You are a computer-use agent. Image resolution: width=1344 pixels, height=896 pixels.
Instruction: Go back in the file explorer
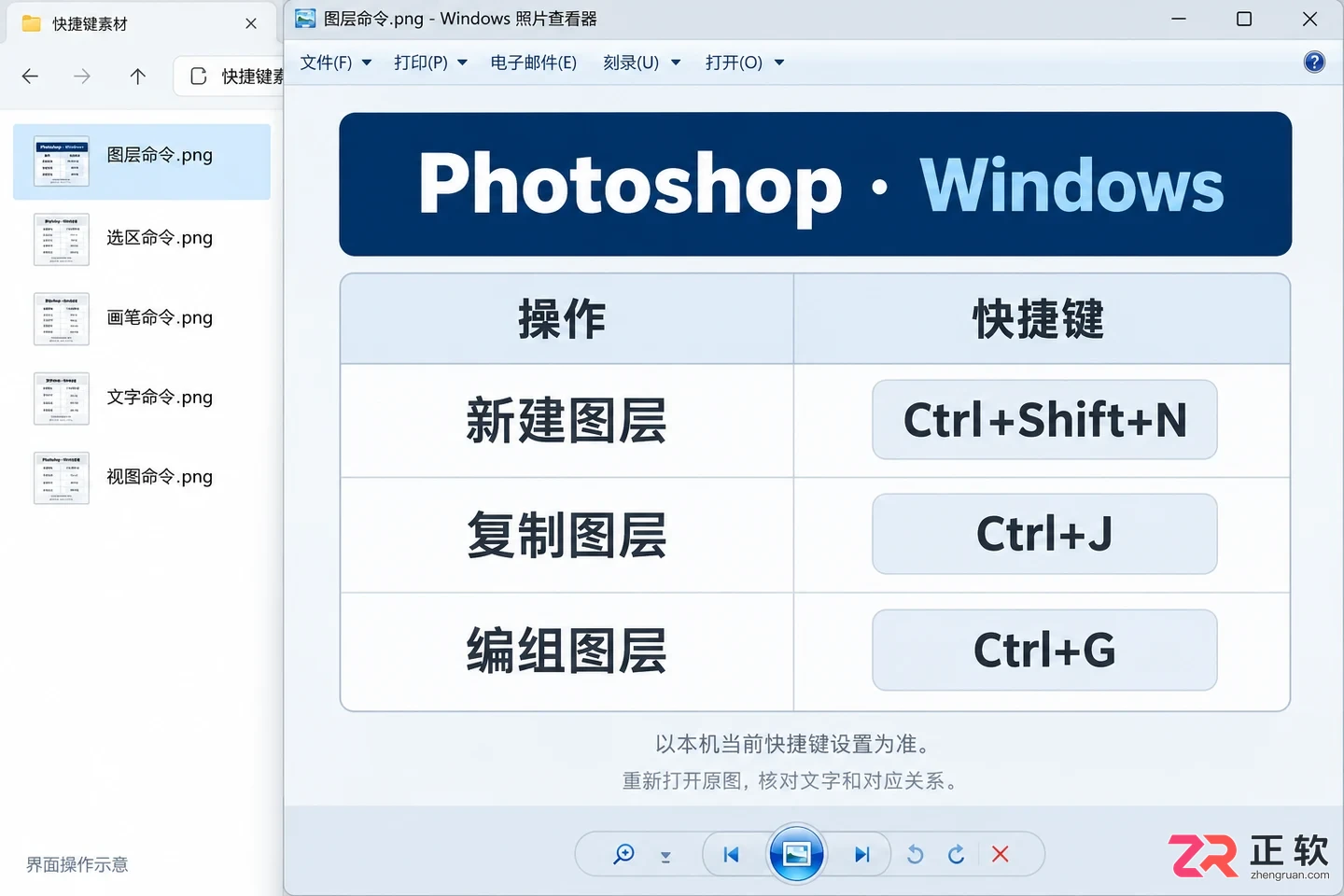coord(30,77)
